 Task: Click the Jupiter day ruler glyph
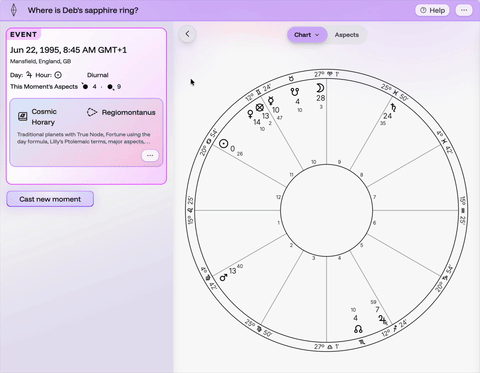coord(29,75)
